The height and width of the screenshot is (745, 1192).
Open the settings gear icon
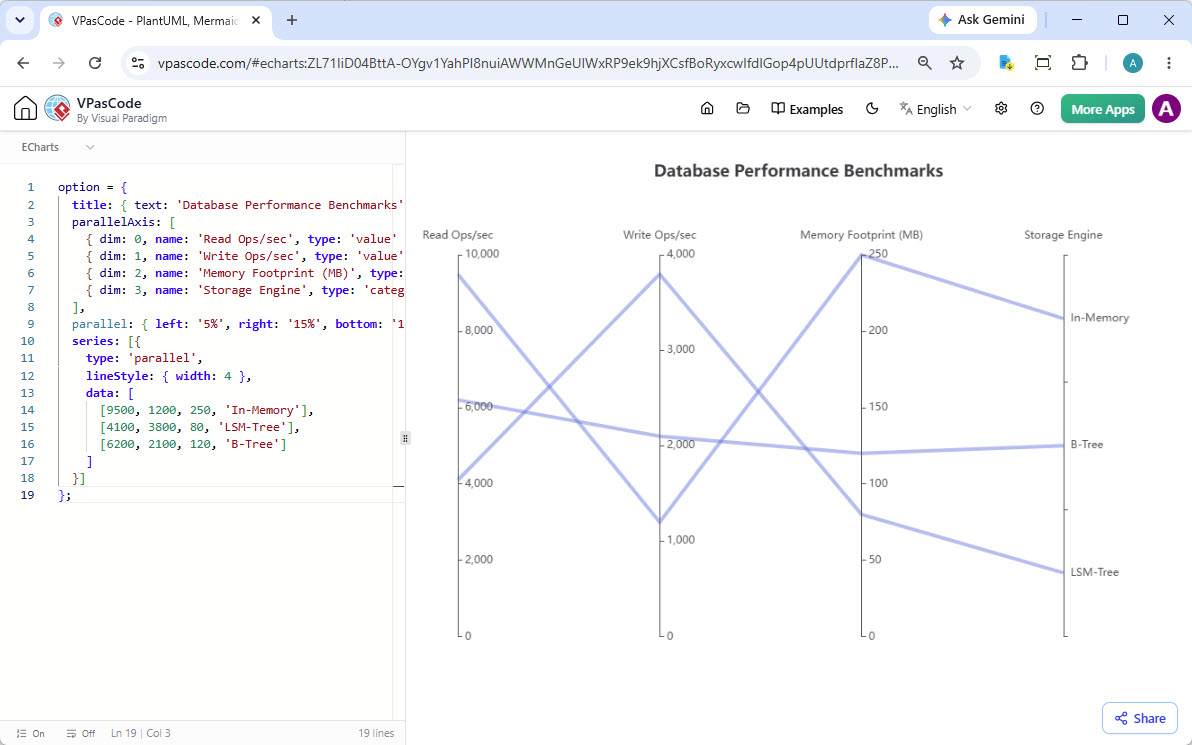pos(1001,109)
